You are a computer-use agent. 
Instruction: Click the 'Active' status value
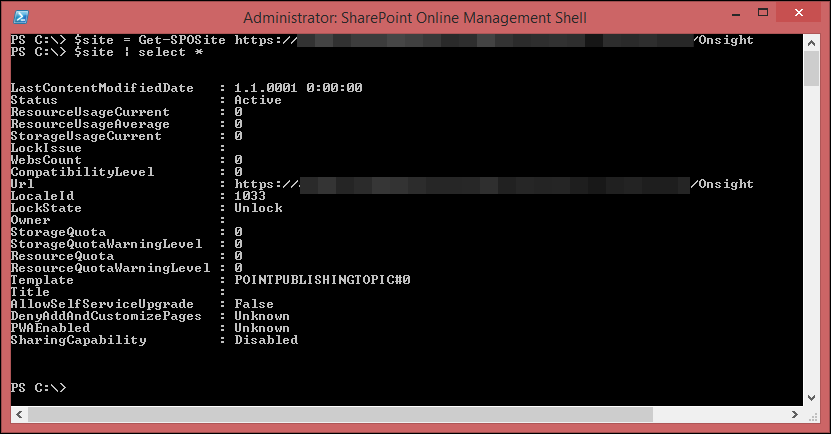[258, 100]
